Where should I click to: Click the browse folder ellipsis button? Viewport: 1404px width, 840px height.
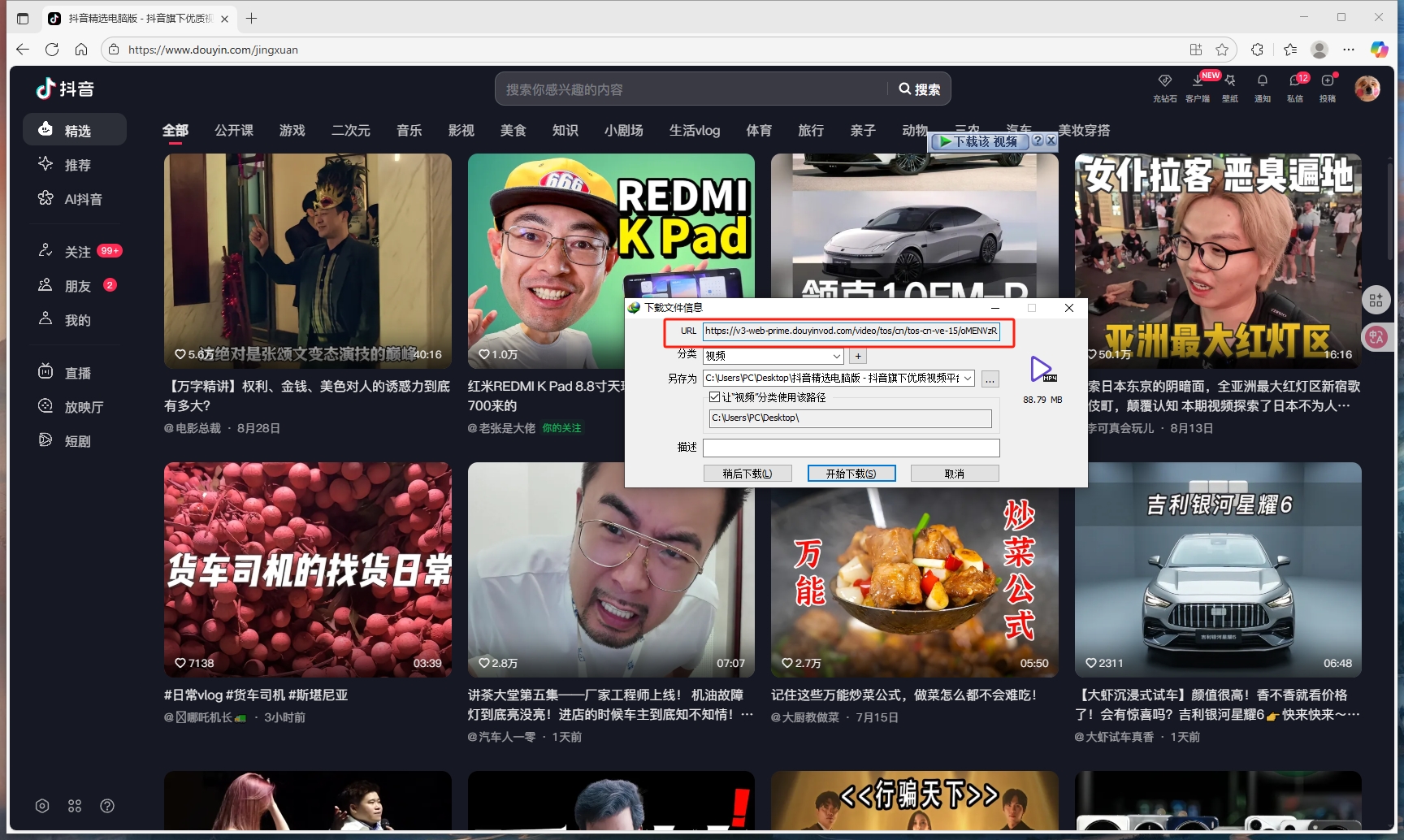[x=990, y=379]
